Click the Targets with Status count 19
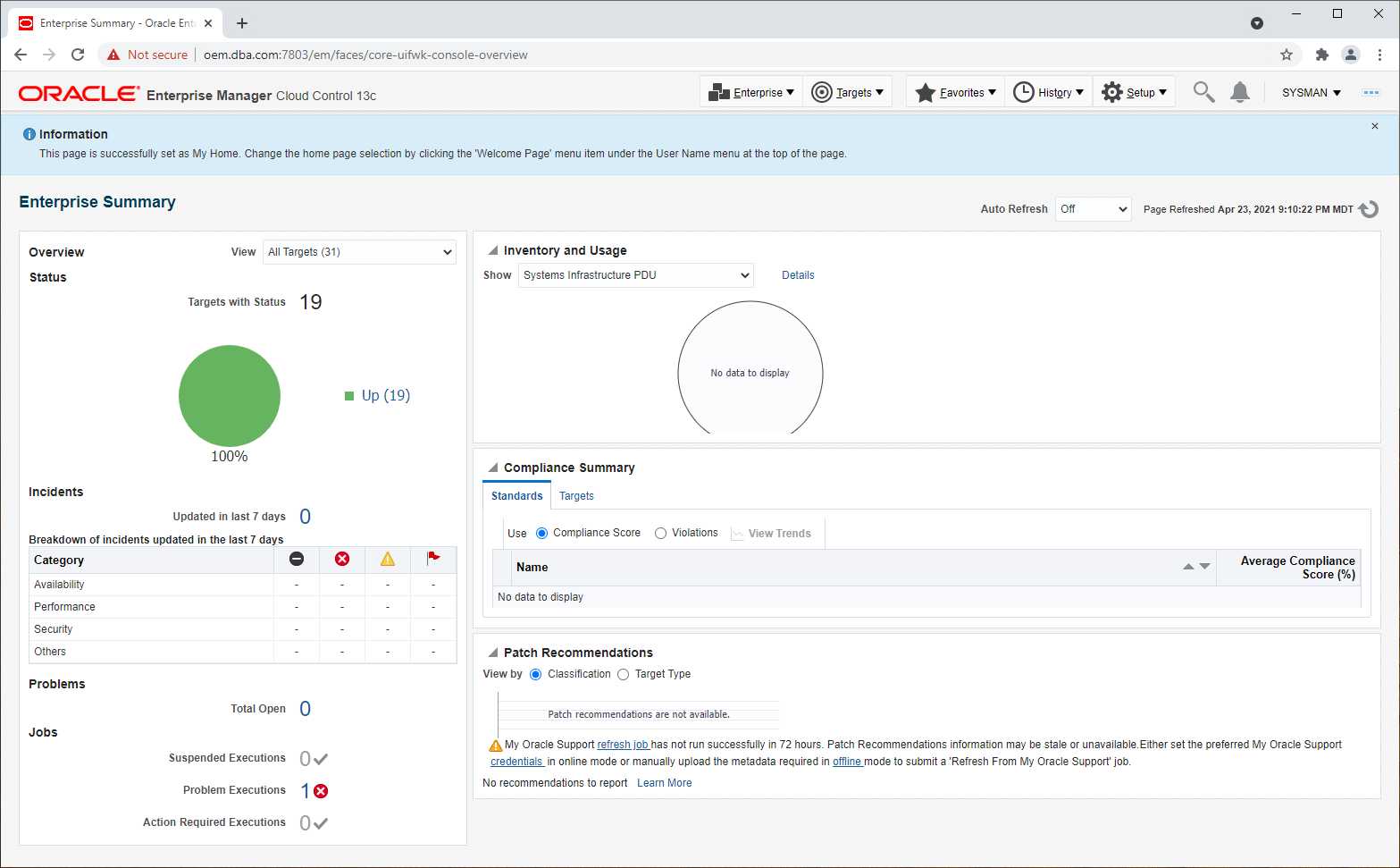This screenshot has height=868, width=1400. coord(311,302)
